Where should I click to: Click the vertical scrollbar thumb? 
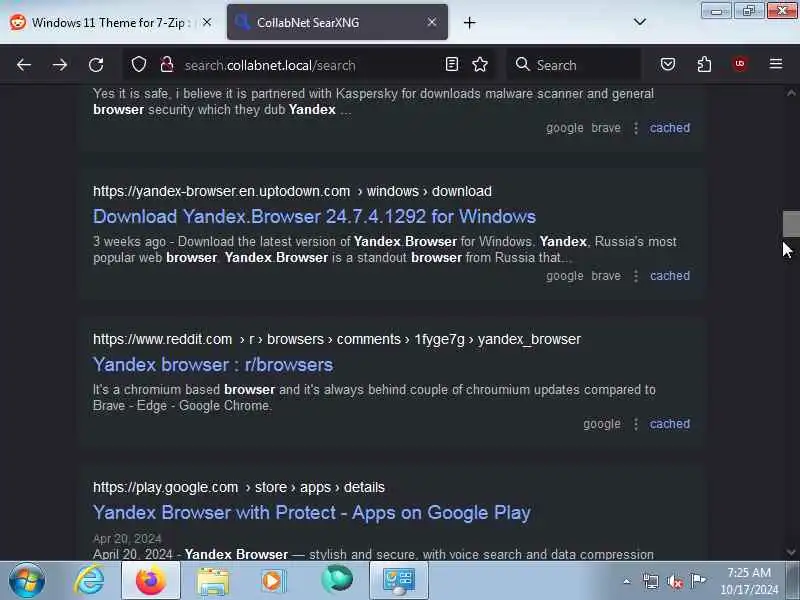pos(791,223)
